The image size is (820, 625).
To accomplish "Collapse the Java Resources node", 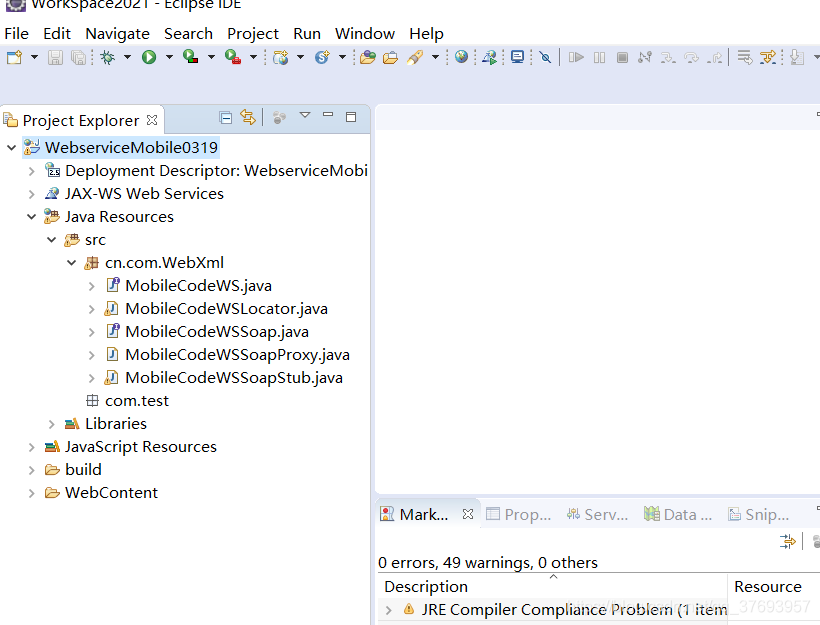I will pyautogui.click(x=31, y=217).
